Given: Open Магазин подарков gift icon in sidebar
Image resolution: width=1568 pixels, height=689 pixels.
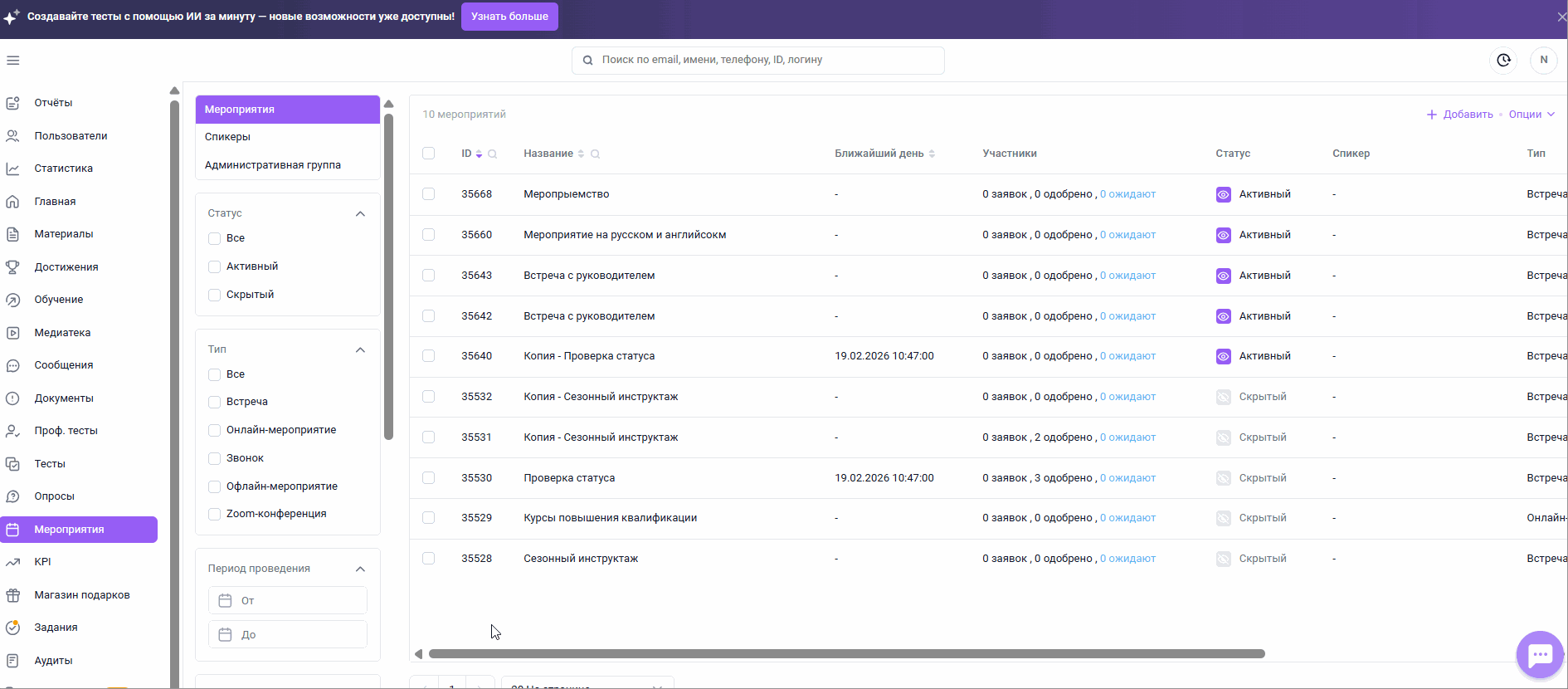Looking at the screenshot, I should click(x=12, y=594).
